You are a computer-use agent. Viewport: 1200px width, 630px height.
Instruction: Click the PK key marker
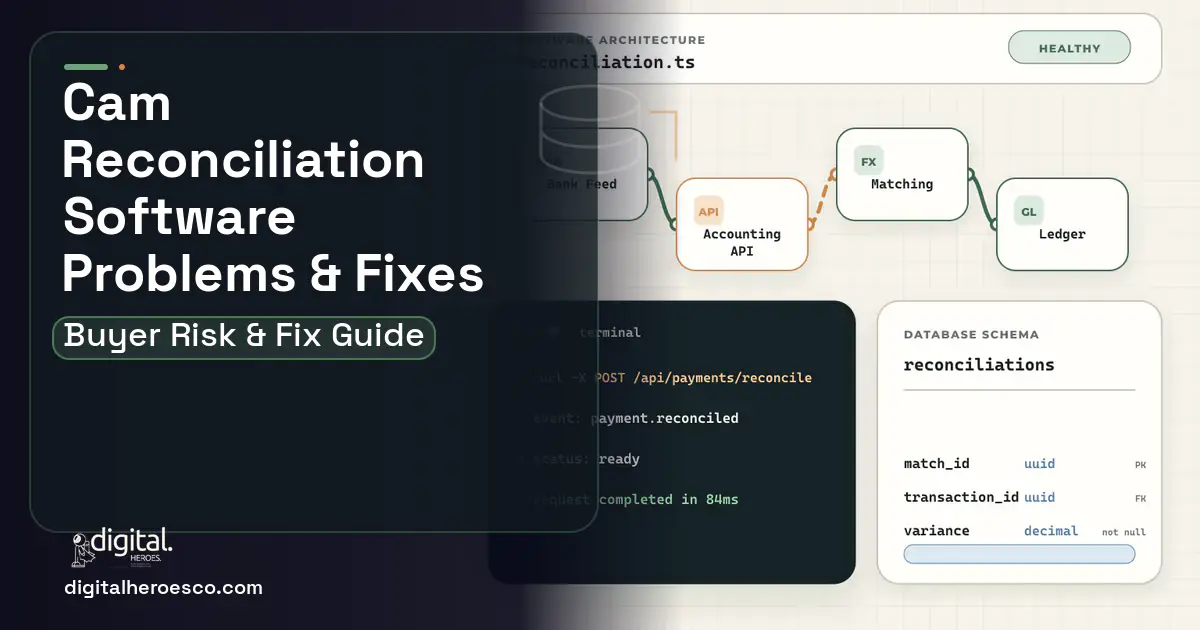click(1140, 465)
